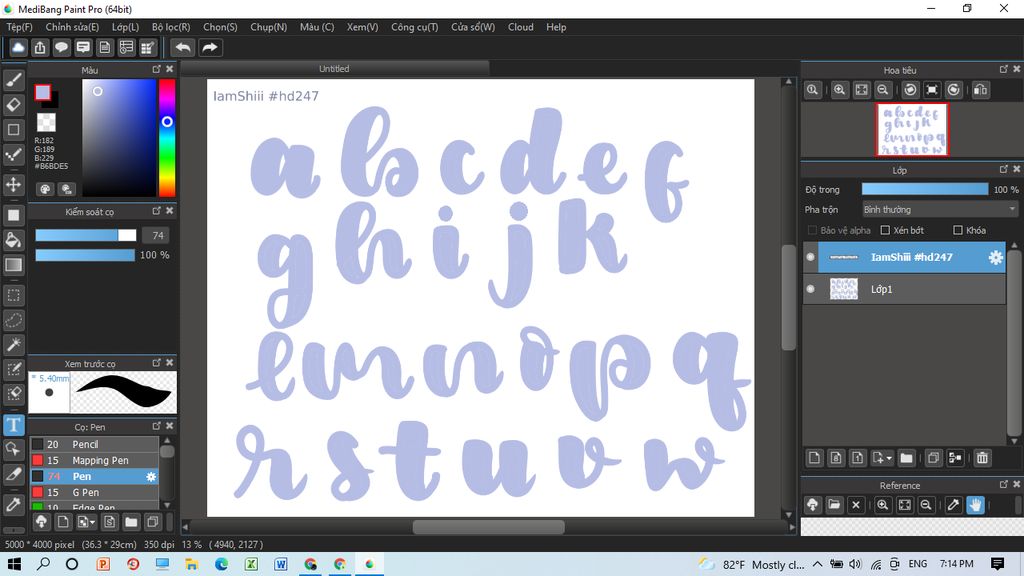Open layer settings gear for IamShiii layer
The image size is (1024, 576).
click(995, 257)
